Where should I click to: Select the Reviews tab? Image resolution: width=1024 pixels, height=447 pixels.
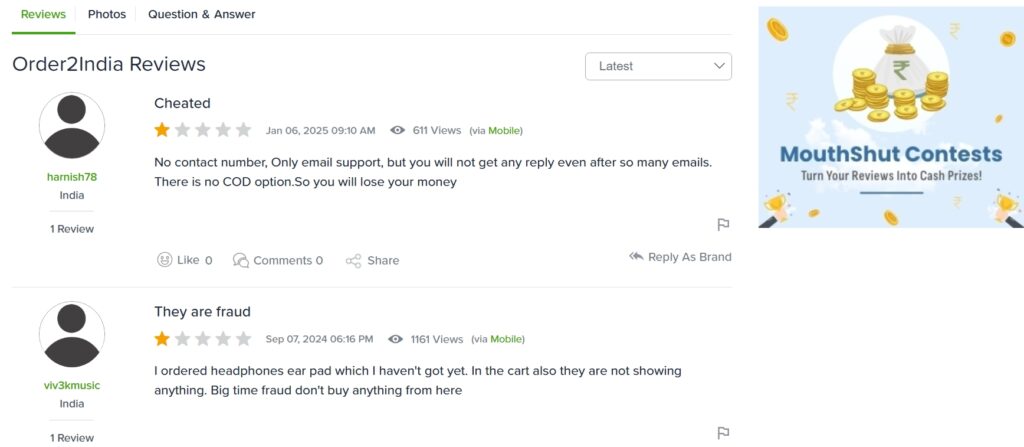point(44,14)
